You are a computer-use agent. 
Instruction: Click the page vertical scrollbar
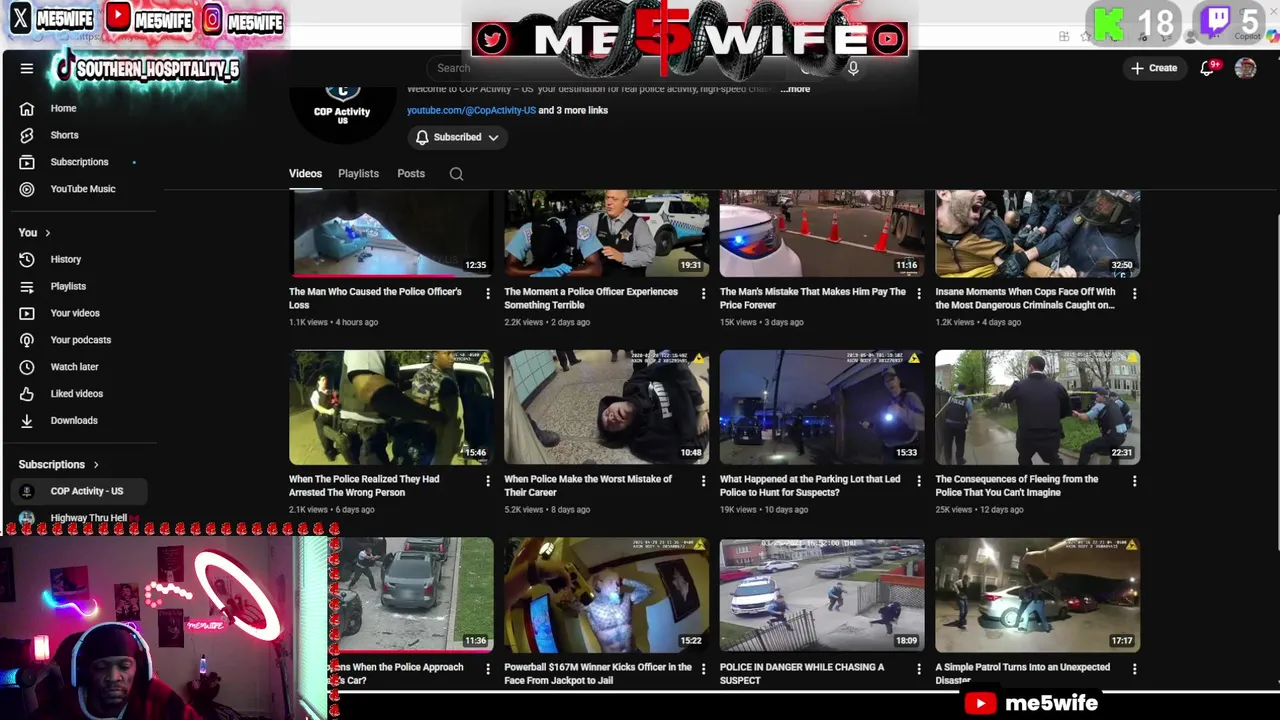pos(1275,380)
